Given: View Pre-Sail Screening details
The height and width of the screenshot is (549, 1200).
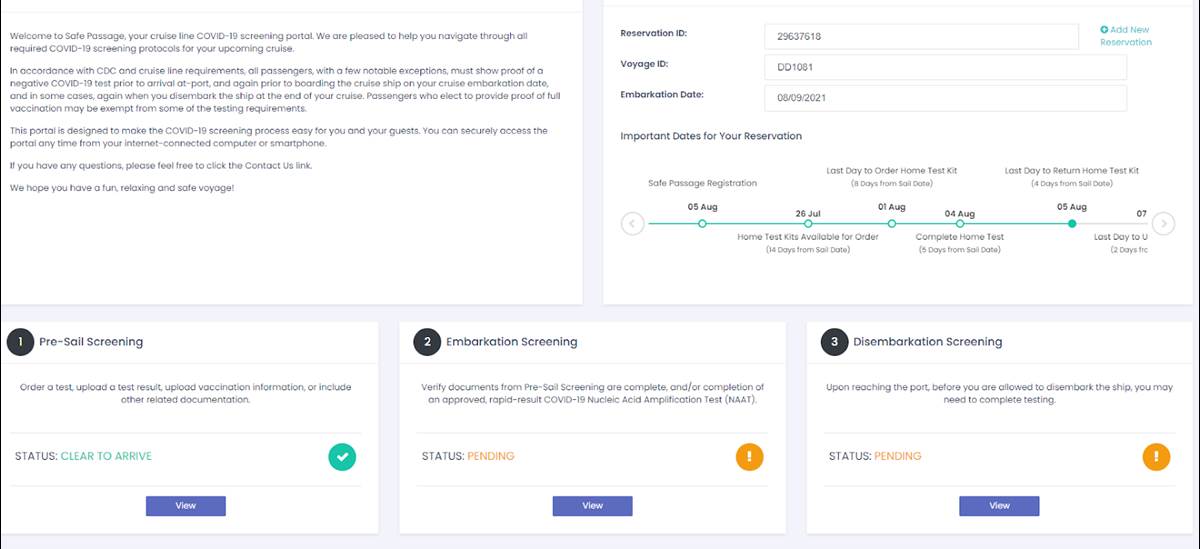Looking at the screenshot, I should tap(186, 506).
